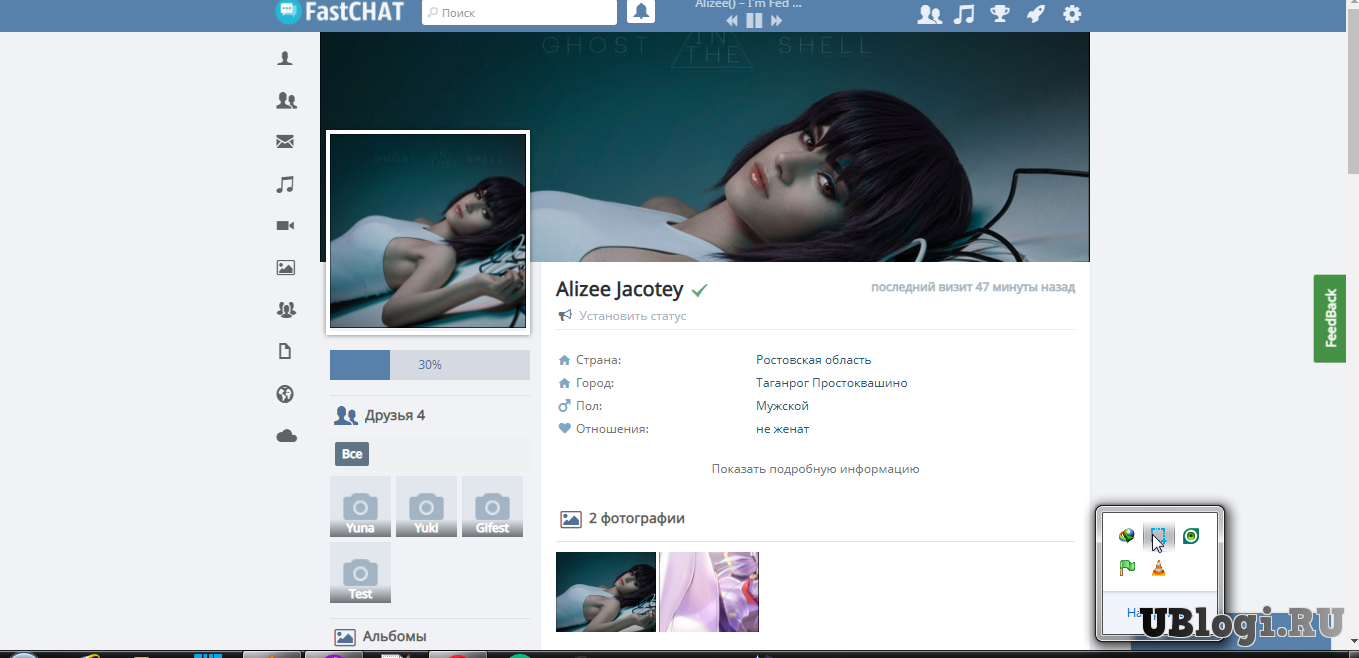This screenshot has width=1359, height=658.
Task: Open the notifications bell in header
Action: 641,12
